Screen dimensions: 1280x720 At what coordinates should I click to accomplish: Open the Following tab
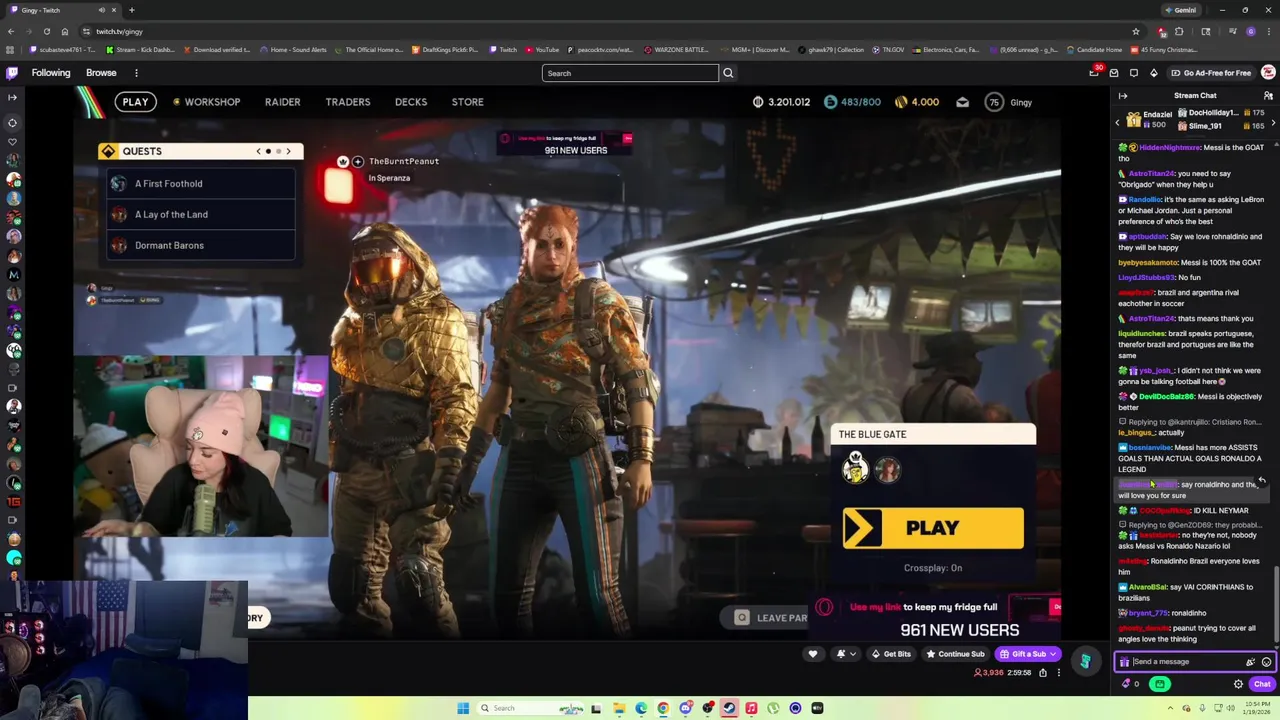coord(51,73)
